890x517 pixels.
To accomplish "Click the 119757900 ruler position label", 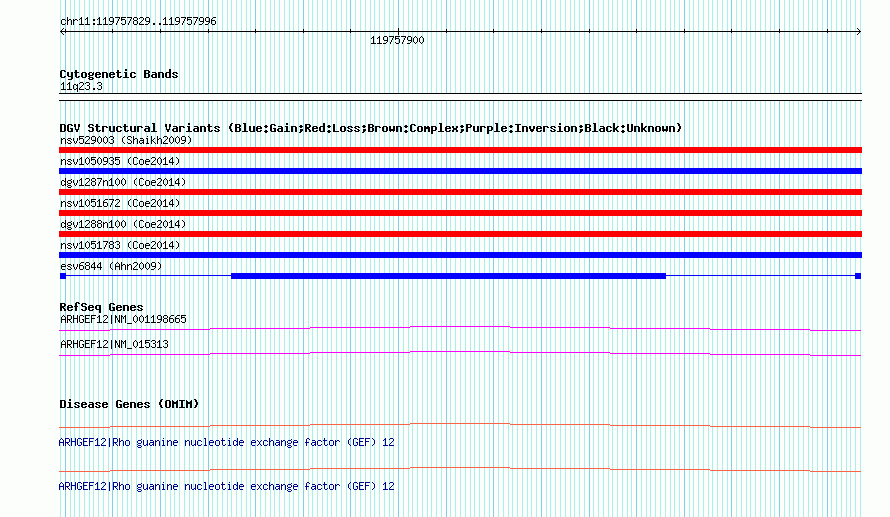I will [397, 40].
